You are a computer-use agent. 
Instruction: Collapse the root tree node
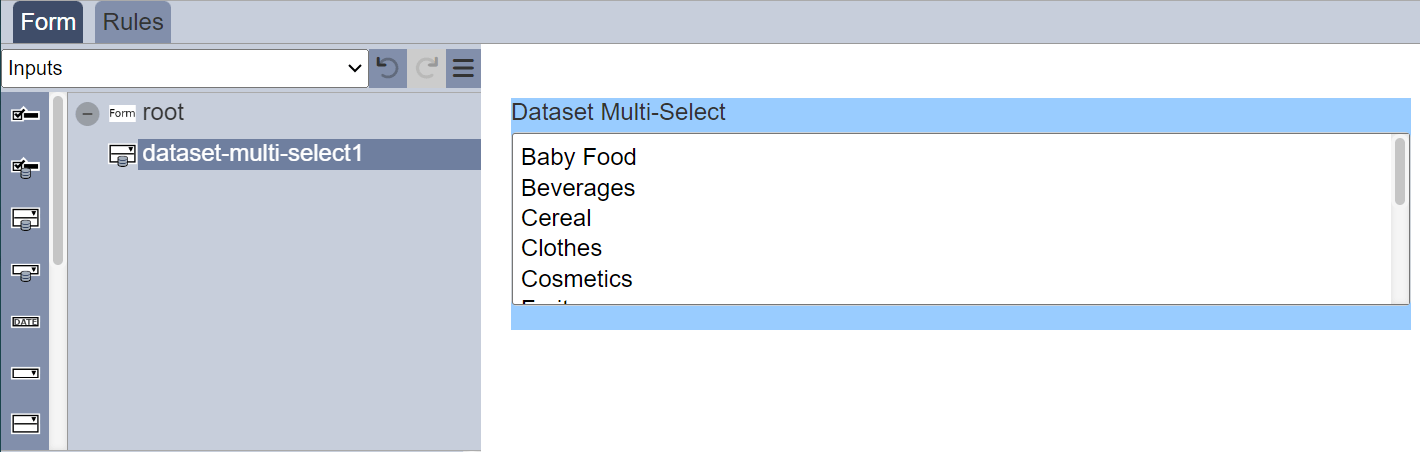point(88,114)
